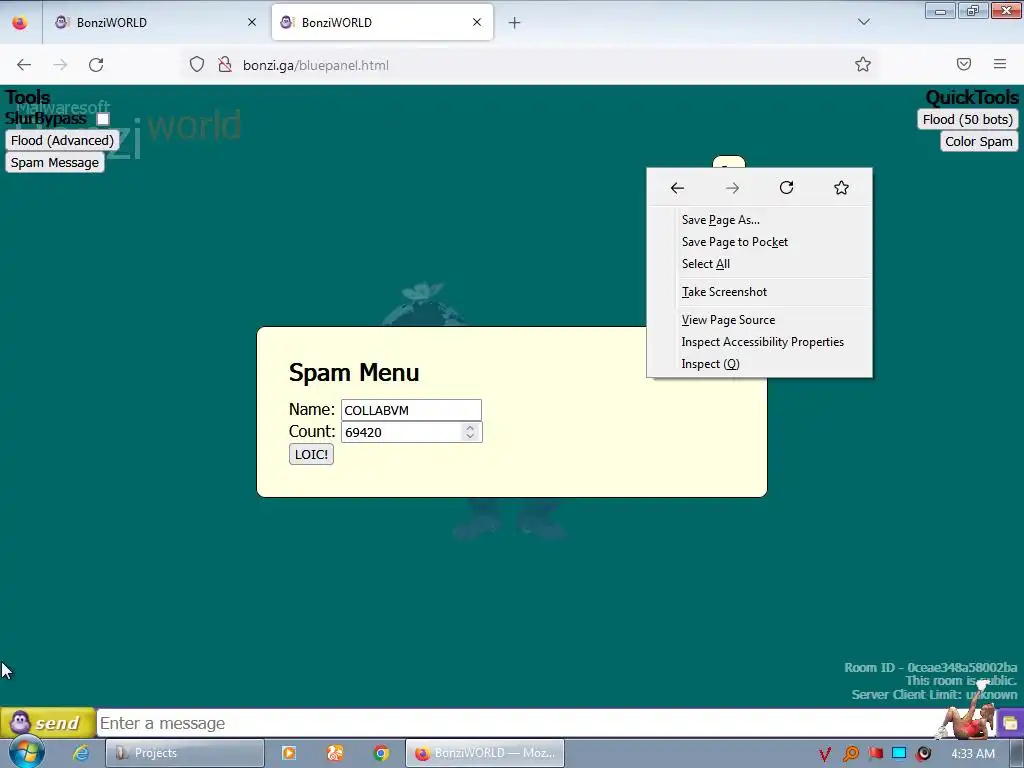The width and height of the screenshot is (1024, 768).
Task: Increase Count with the up stepper arrow
Action: (x=470, y=428)
